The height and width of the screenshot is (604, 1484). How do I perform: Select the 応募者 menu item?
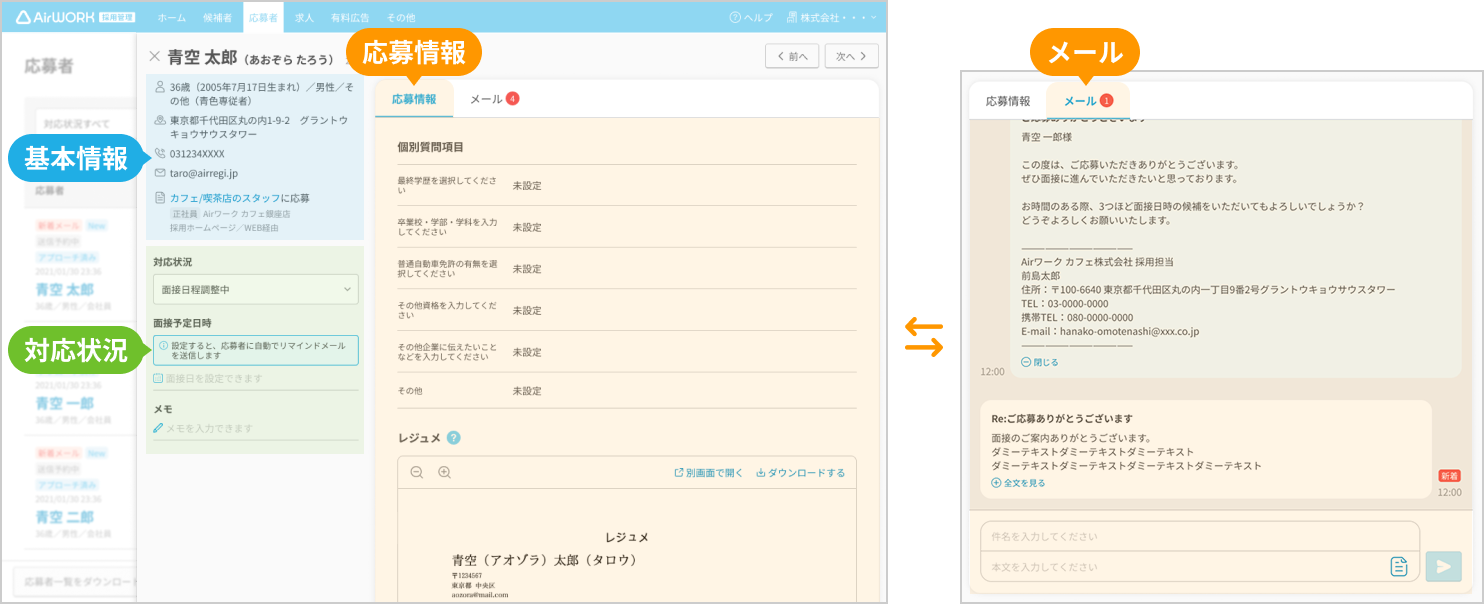click(263, 18)
